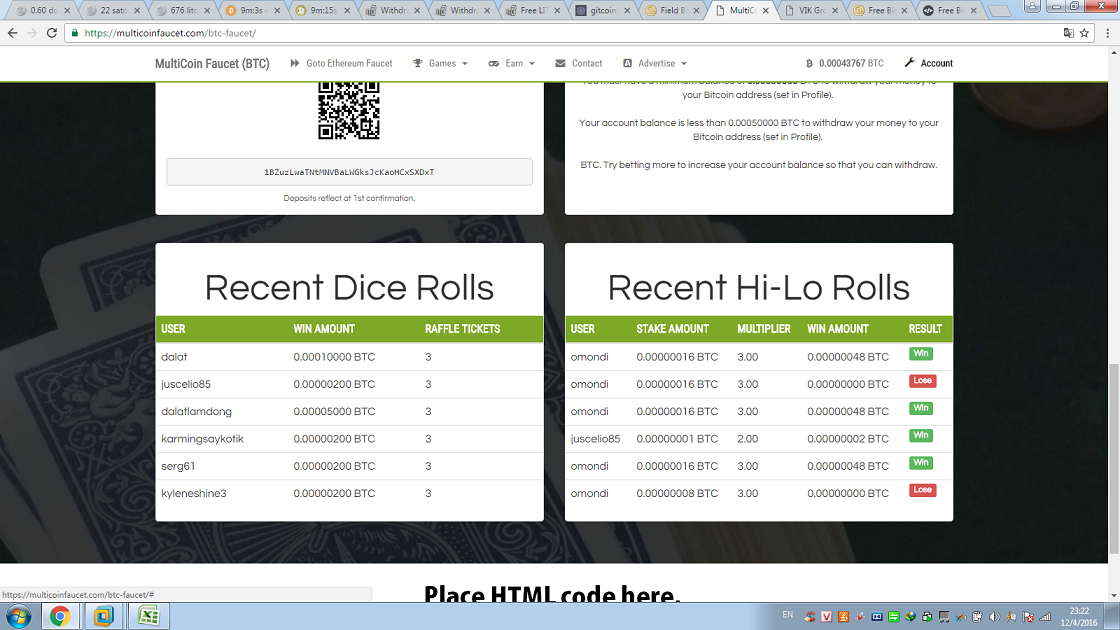Click the 2.00 multiplier value
The width and height of the screenshot is (1120, 630).
pyautogui.click(x=747, y=439)
